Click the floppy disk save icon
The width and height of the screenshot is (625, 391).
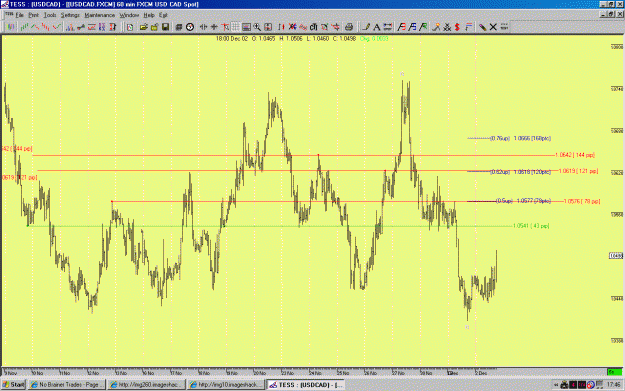tap(165, 27)
